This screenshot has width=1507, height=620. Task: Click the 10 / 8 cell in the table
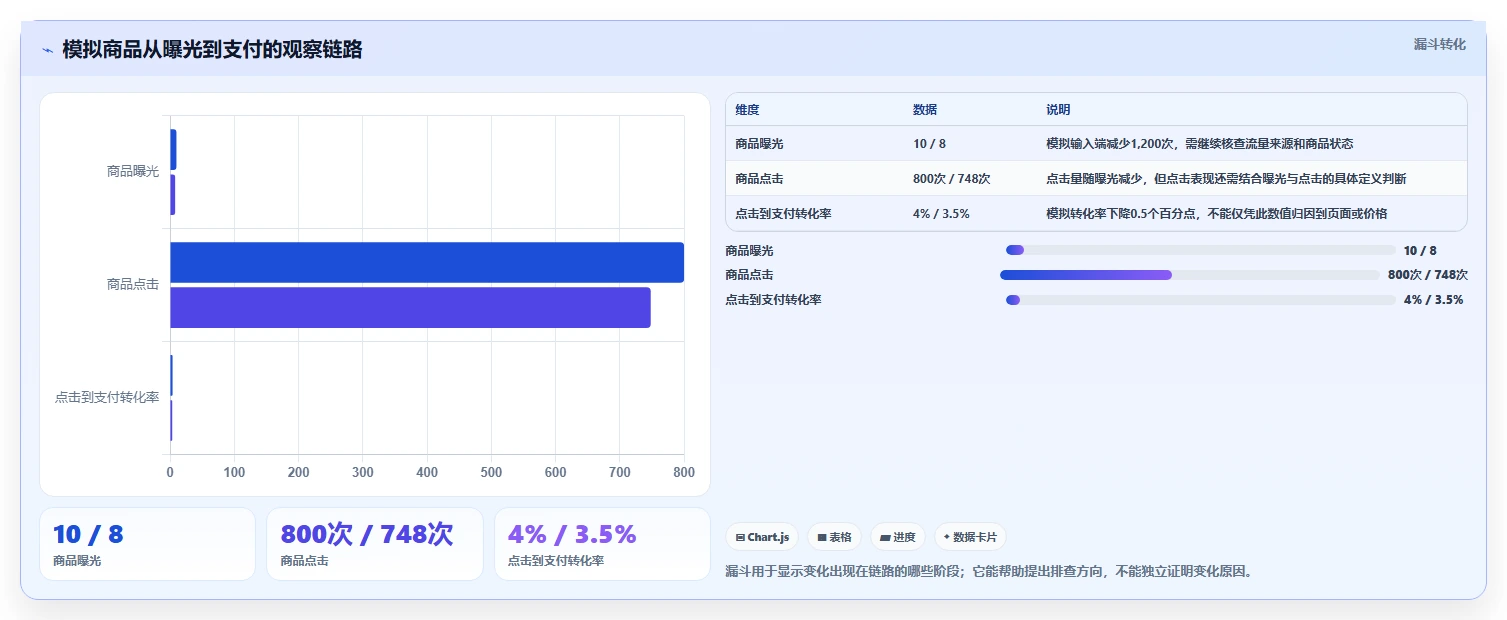929,144
